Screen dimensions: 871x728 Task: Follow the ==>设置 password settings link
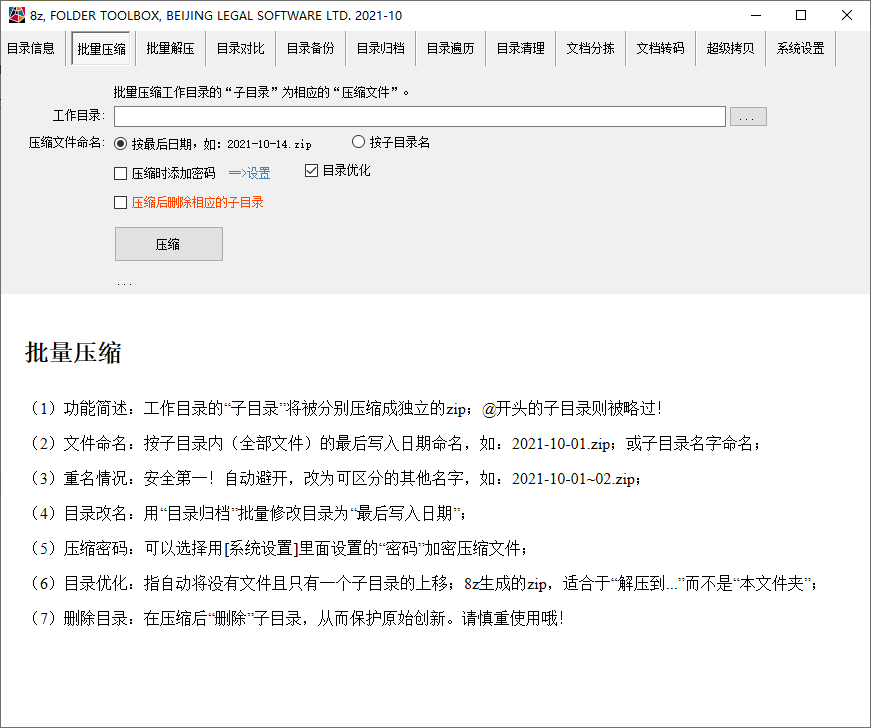point(249,173)
